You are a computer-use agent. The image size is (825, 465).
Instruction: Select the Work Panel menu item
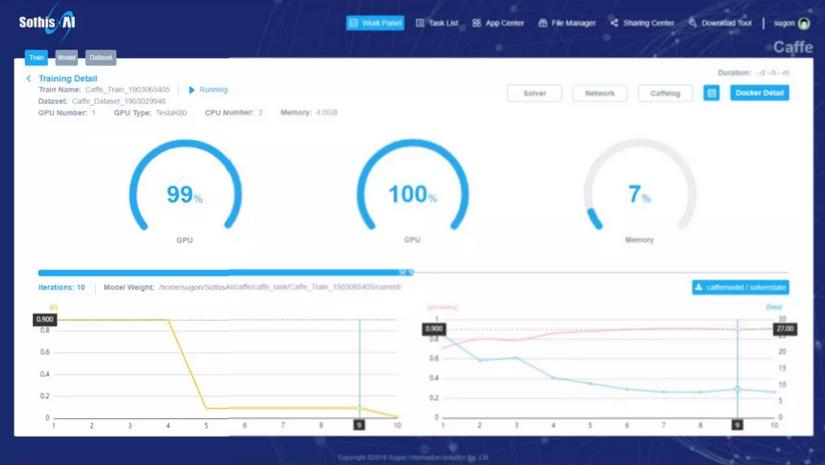coord(375,23)
